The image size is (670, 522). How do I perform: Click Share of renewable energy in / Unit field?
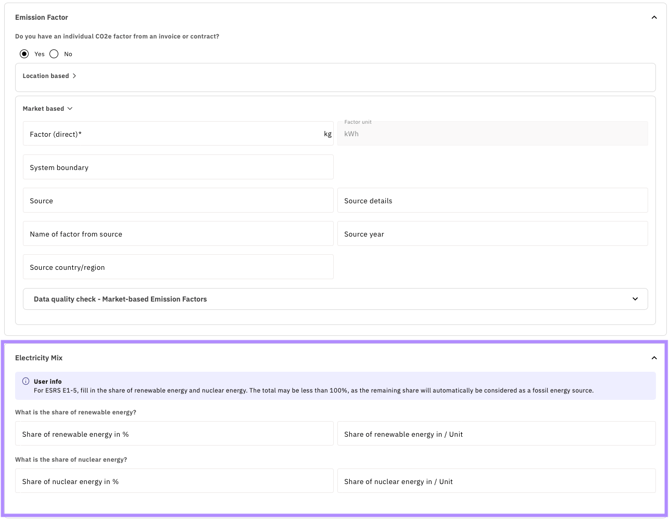coord(497,434)
